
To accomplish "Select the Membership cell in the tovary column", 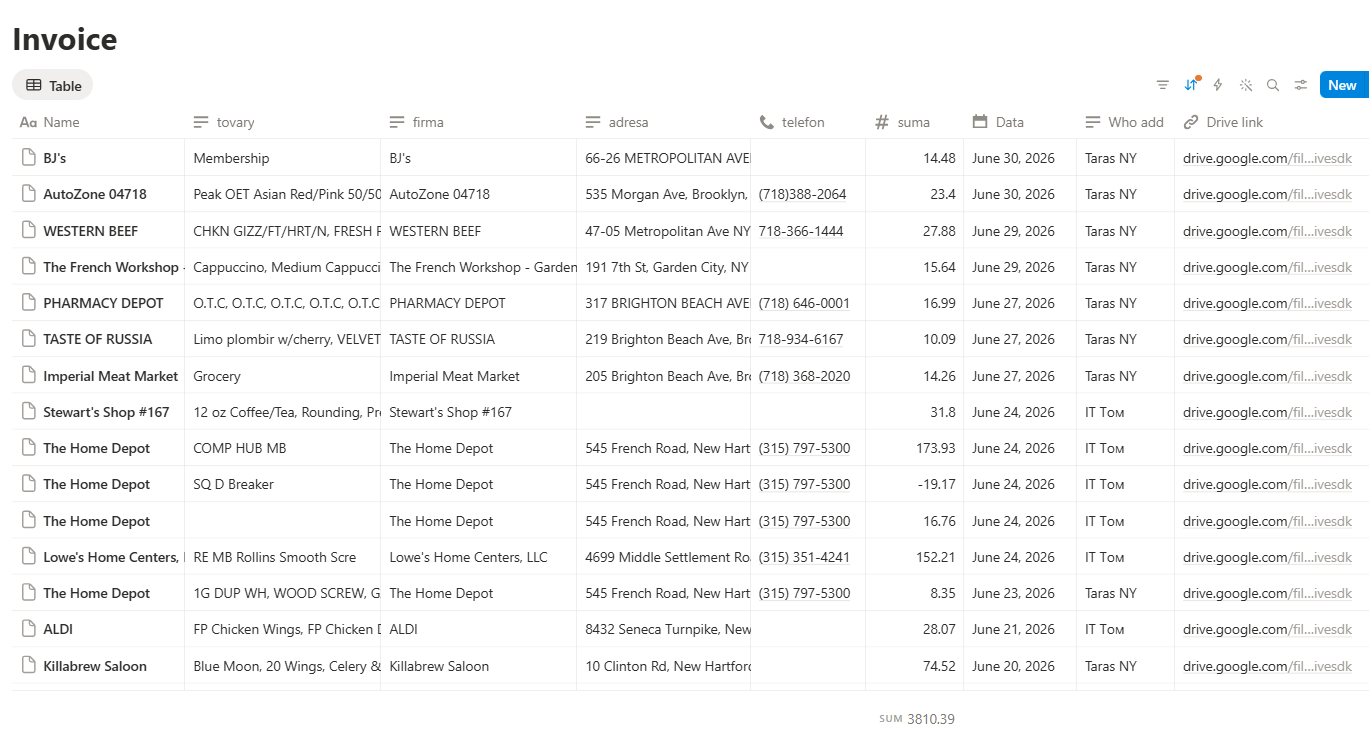I will tap(282, 158).
